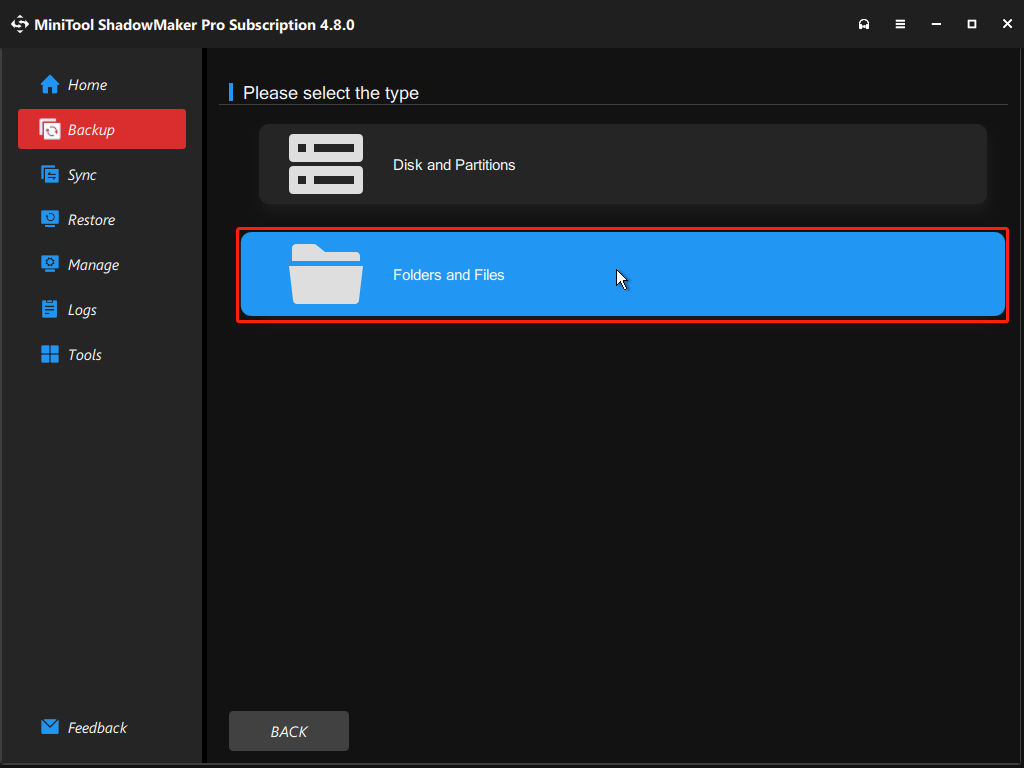Select "Disk and Partitions" backup type
This screenshot has width=1024, height=768.
[620, 163]
